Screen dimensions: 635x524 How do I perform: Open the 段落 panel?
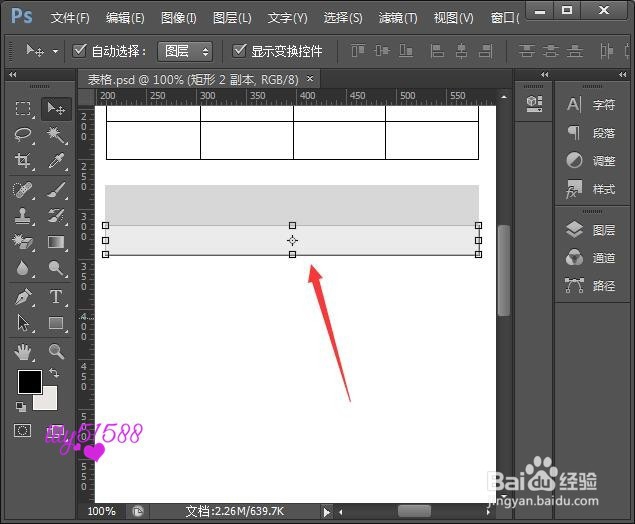(x=591, y=133)
